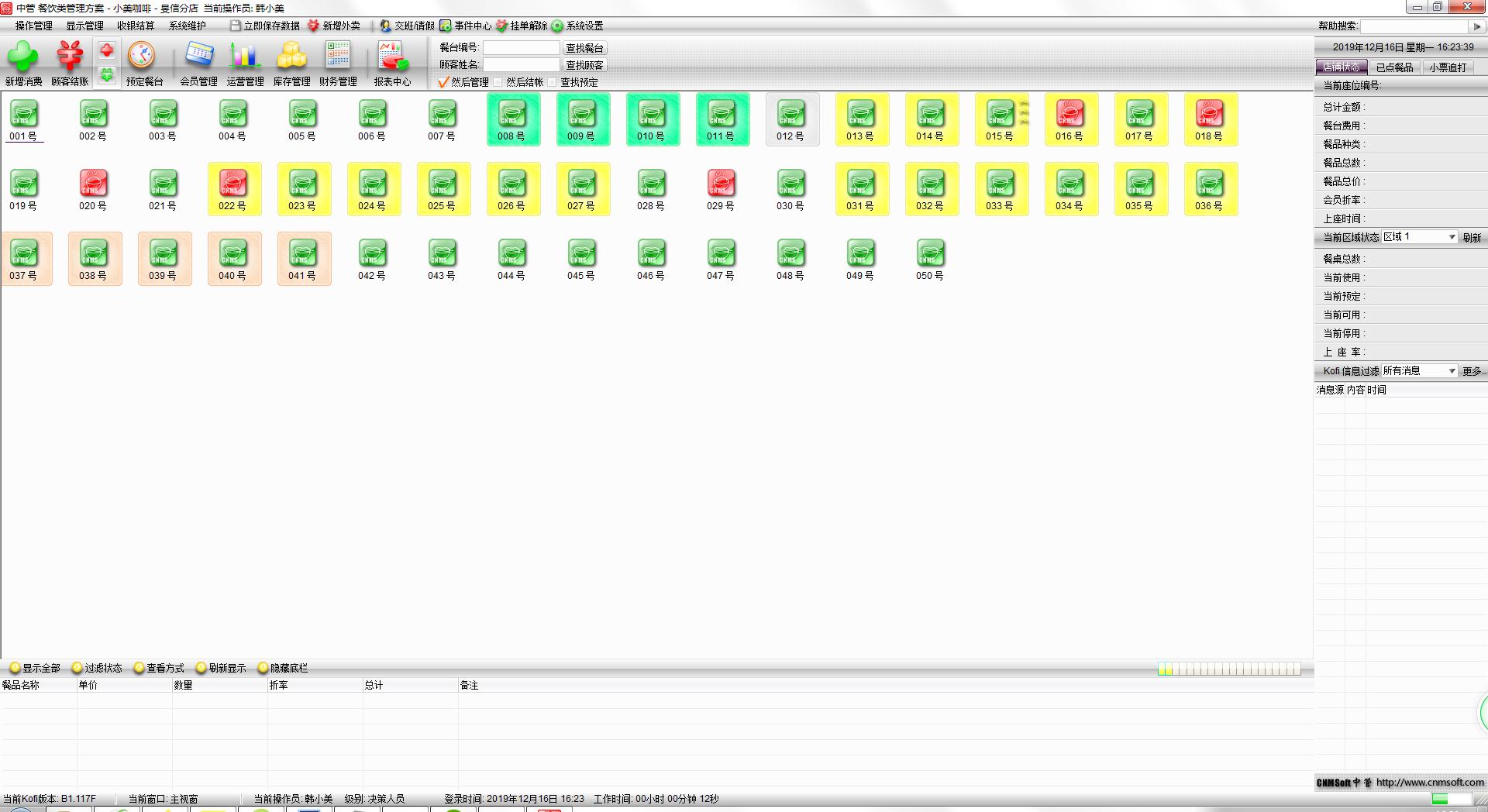Image resolution: width=1488 pixels, height=812 pixels.
Task: Select yellow highlighted red table 022号
Action: pyautogui.click(x=234, y=189)
